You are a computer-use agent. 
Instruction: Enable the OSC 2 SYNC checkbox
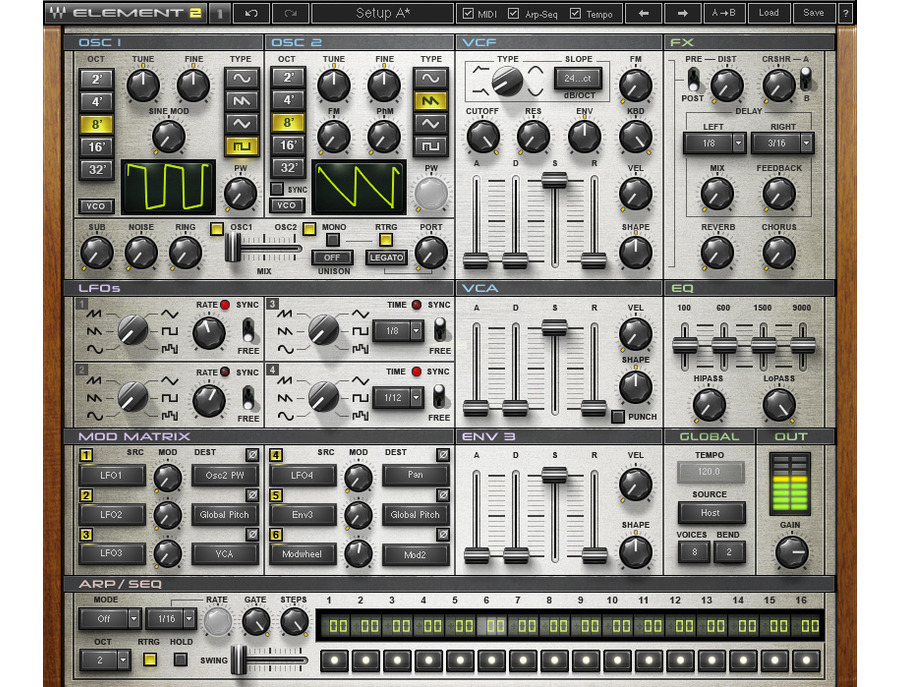pyautogui.click(x=277, y=188)
